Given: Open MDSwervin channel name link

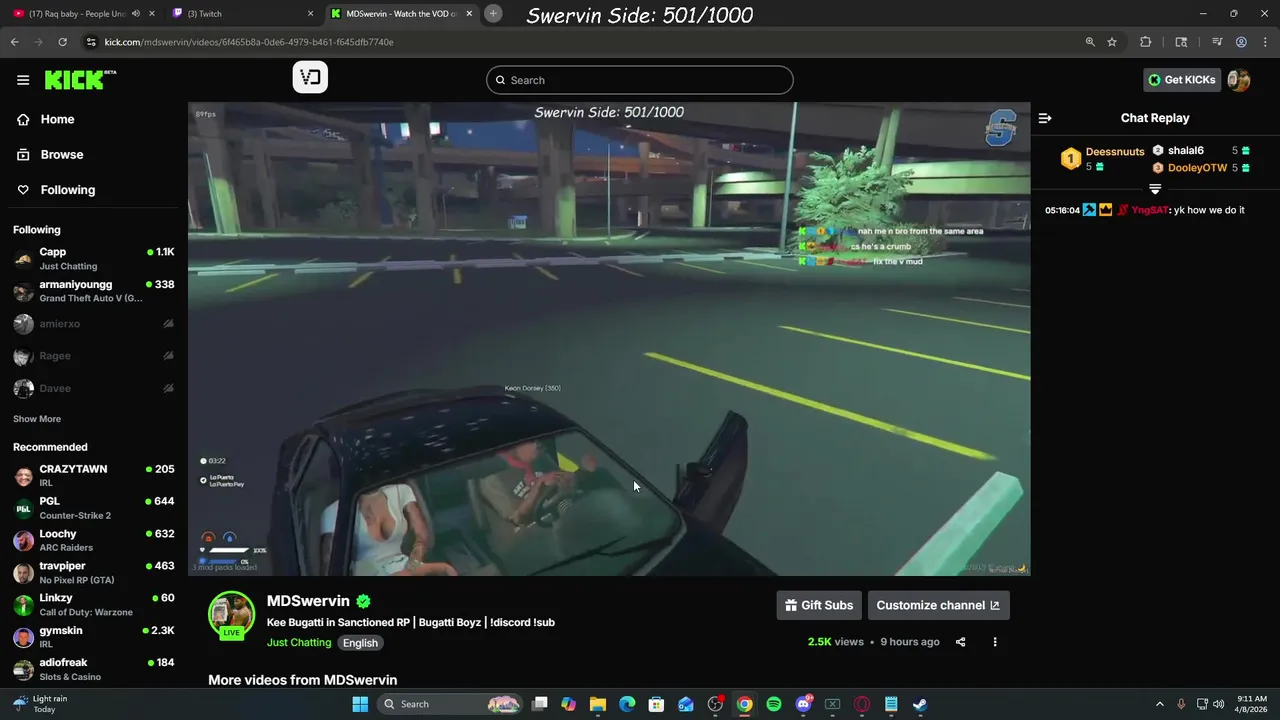Looking at the screenshot, I should 308,601.
